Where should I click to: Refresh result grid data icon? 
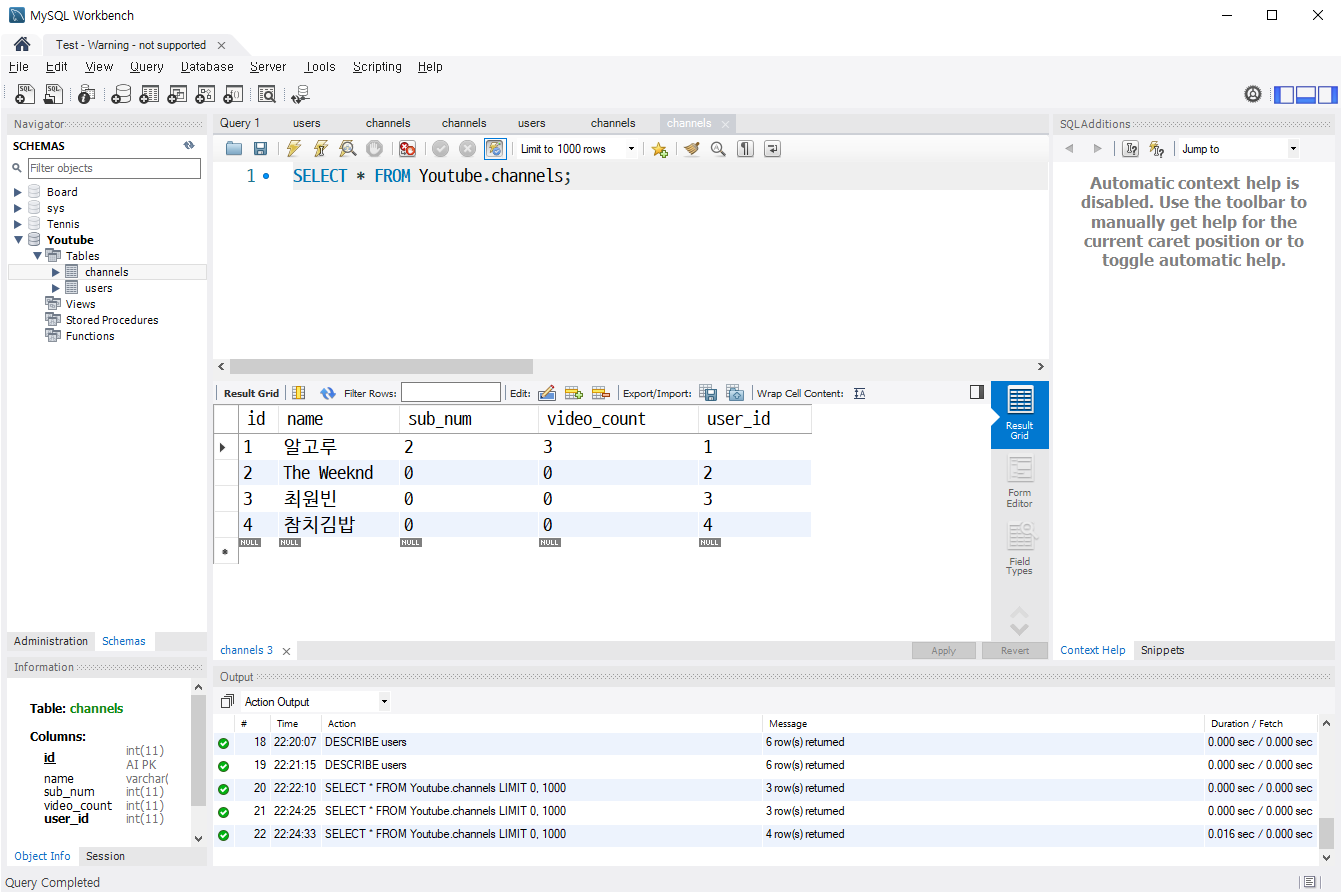328,393
